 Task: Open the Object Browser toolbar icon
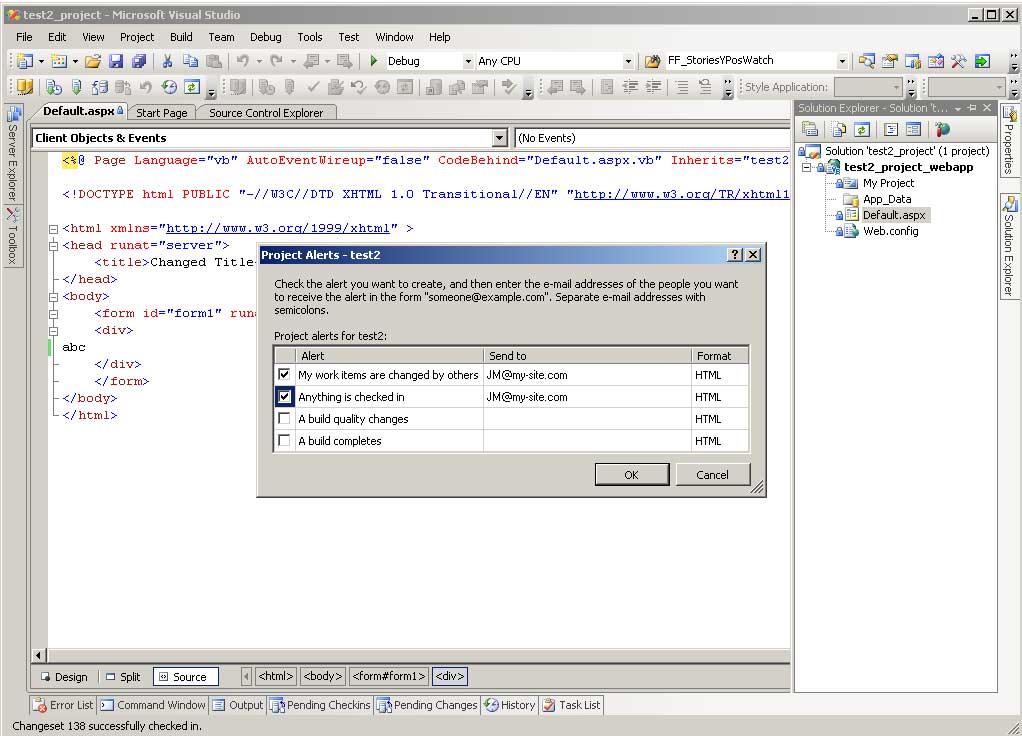tap(935, 61)
